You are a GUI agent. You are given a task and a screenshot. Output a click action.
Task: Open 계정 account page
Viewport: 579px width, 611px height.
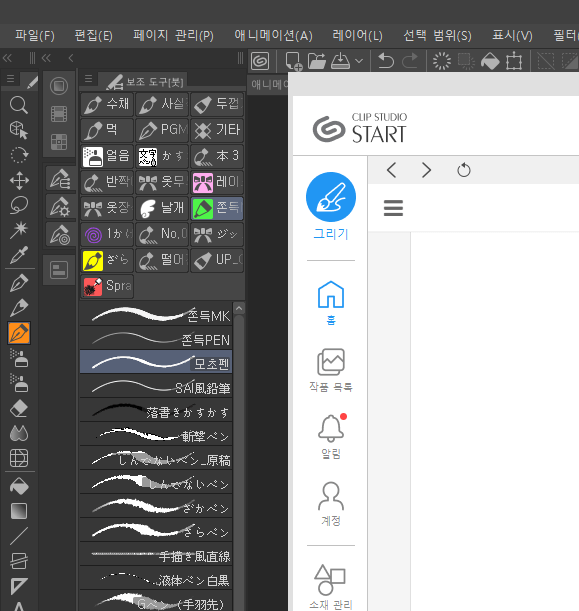[331, 504]
